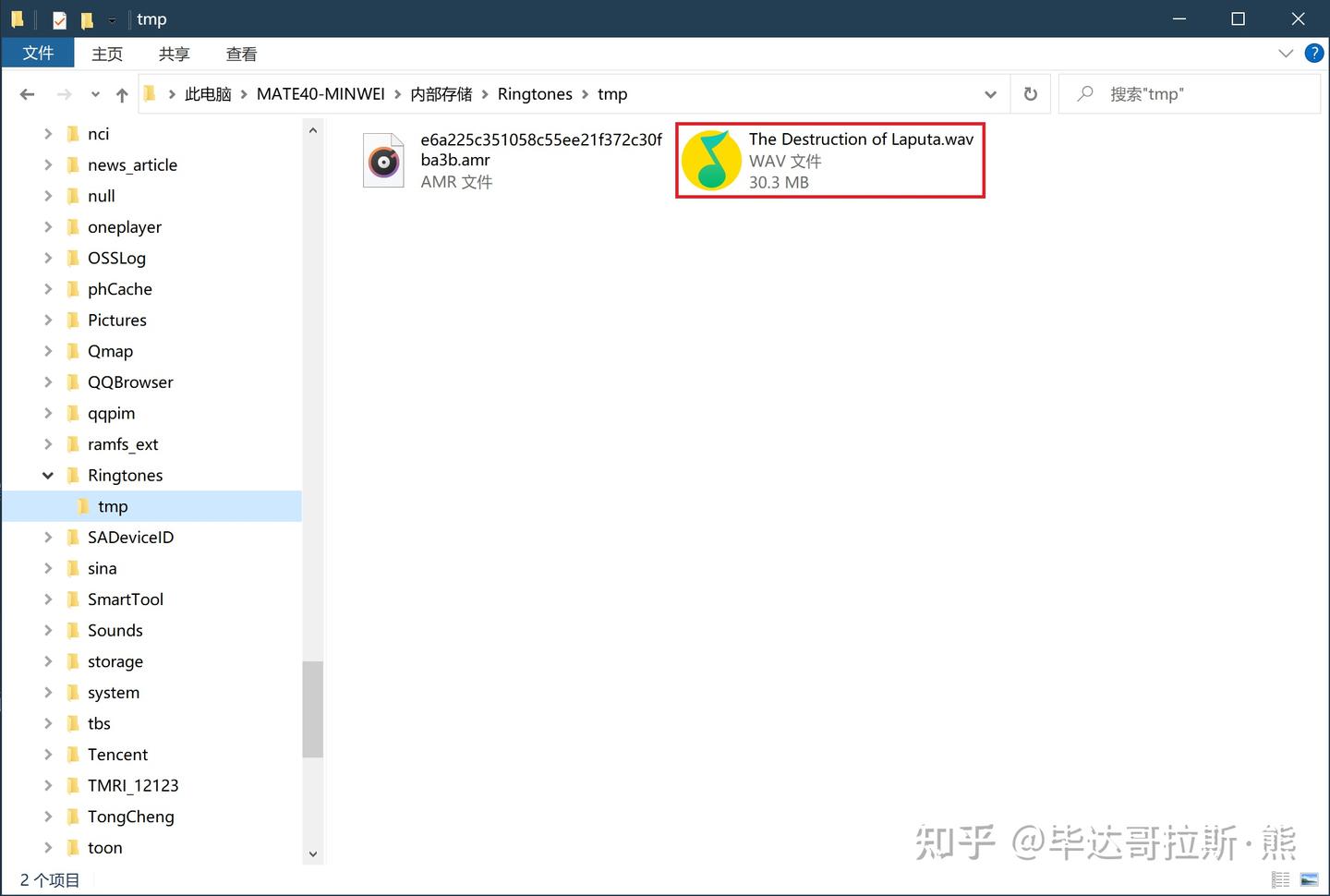Click the Sounds folder icon in tree

pos(73,631)
